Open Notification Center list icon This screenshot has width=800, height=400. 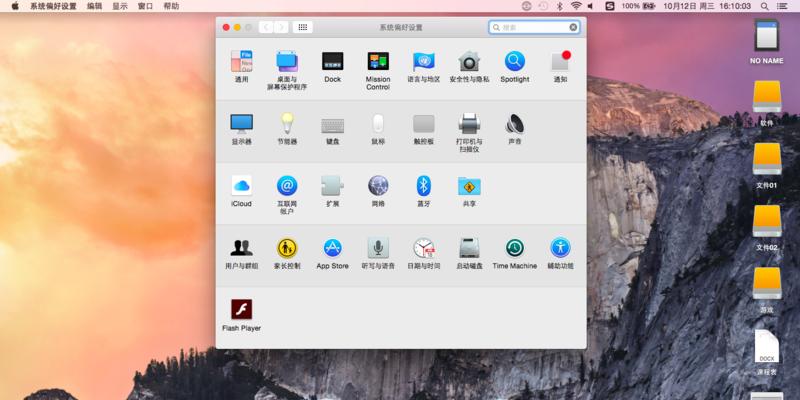click(x=781, y=6)
